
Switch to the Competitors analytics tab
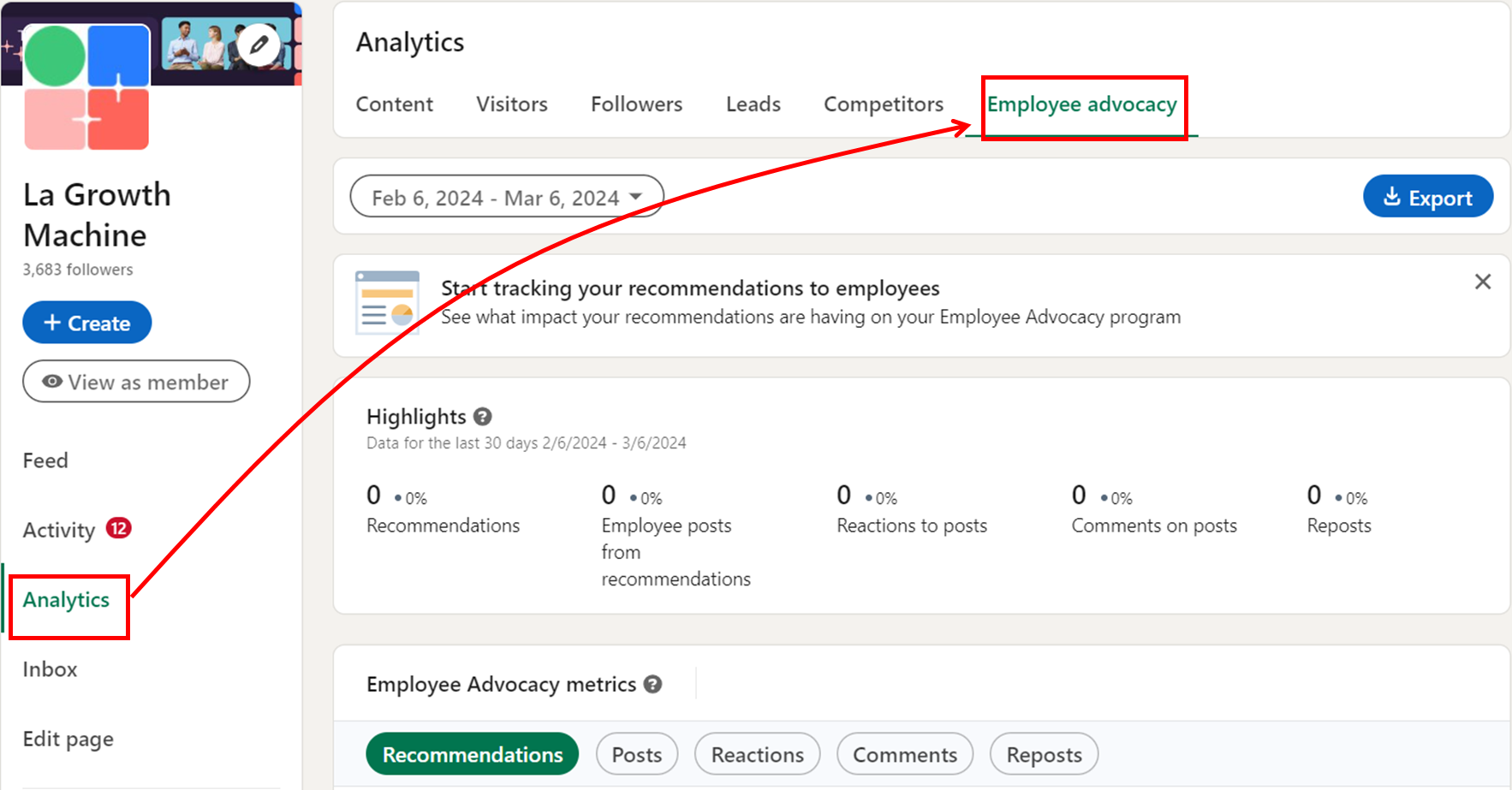(883, 104)
